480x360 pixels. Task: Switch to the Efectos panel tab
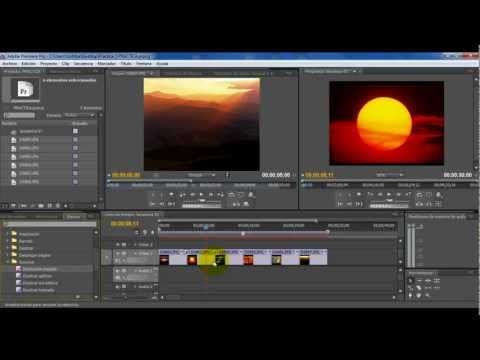[74, 217]
